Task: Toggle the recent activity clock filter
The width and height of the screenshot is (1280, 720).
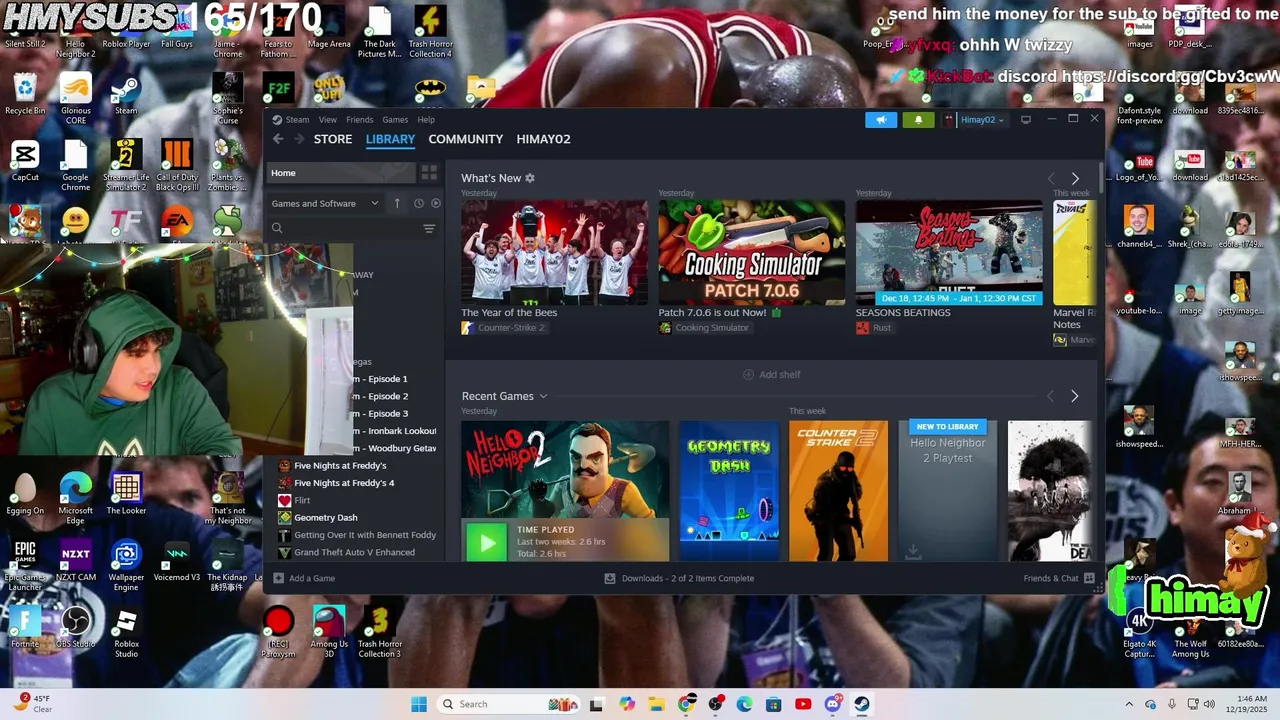Action: [x=418, y=203]
